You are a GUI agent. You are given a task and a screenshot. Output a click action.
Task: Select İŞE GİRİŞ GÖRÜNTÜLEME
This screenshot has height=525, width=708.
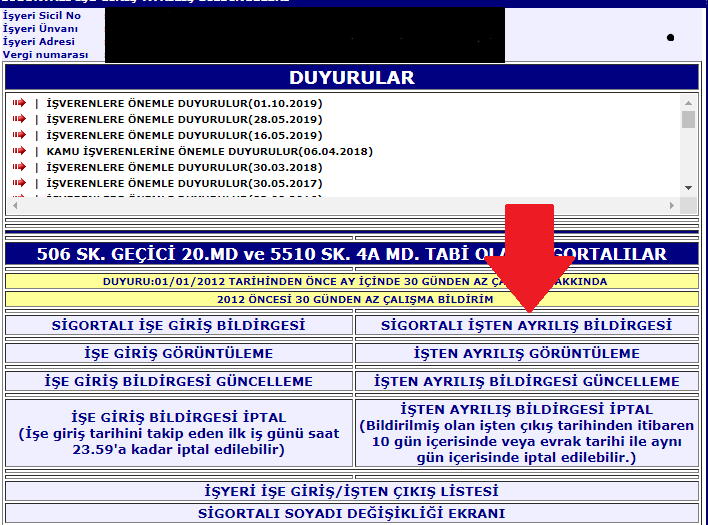point(178,354)
